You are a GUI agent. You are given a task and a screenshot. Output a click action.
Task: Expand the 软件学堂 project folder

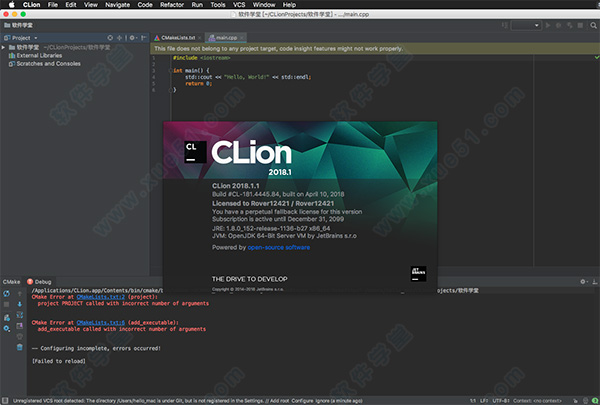point(3,47)
